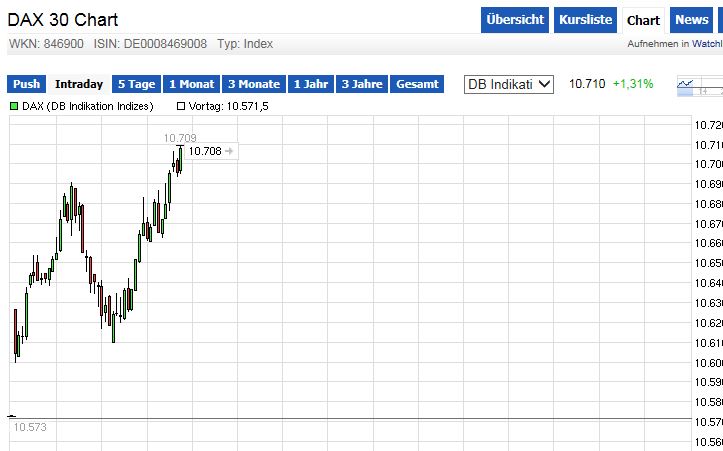
Task: Click the +1,31% change value
Action: click(x=633, y=84)
